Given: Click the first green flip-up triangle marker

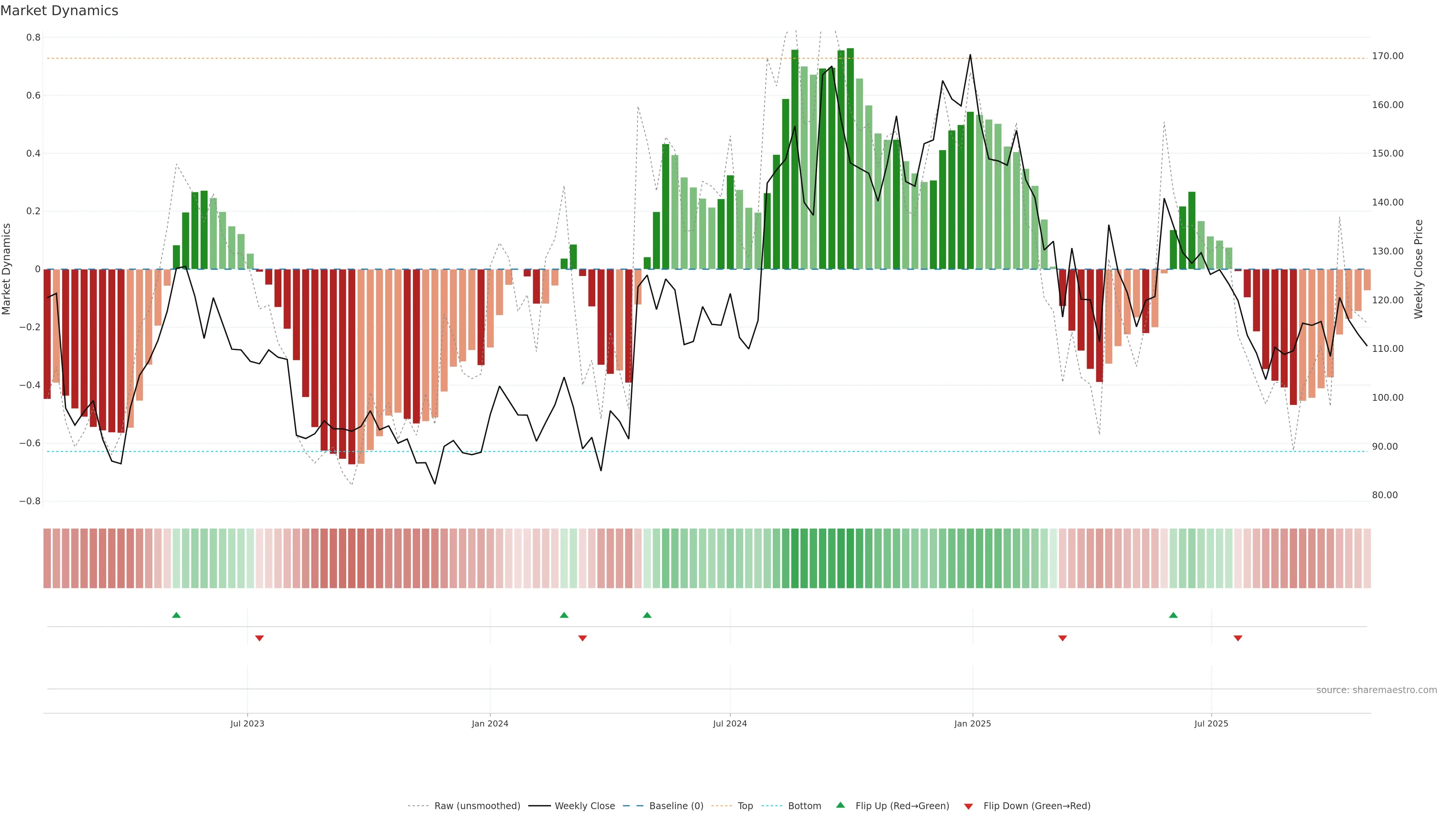Looking at the screenshot, I should (x=176, y=615).
